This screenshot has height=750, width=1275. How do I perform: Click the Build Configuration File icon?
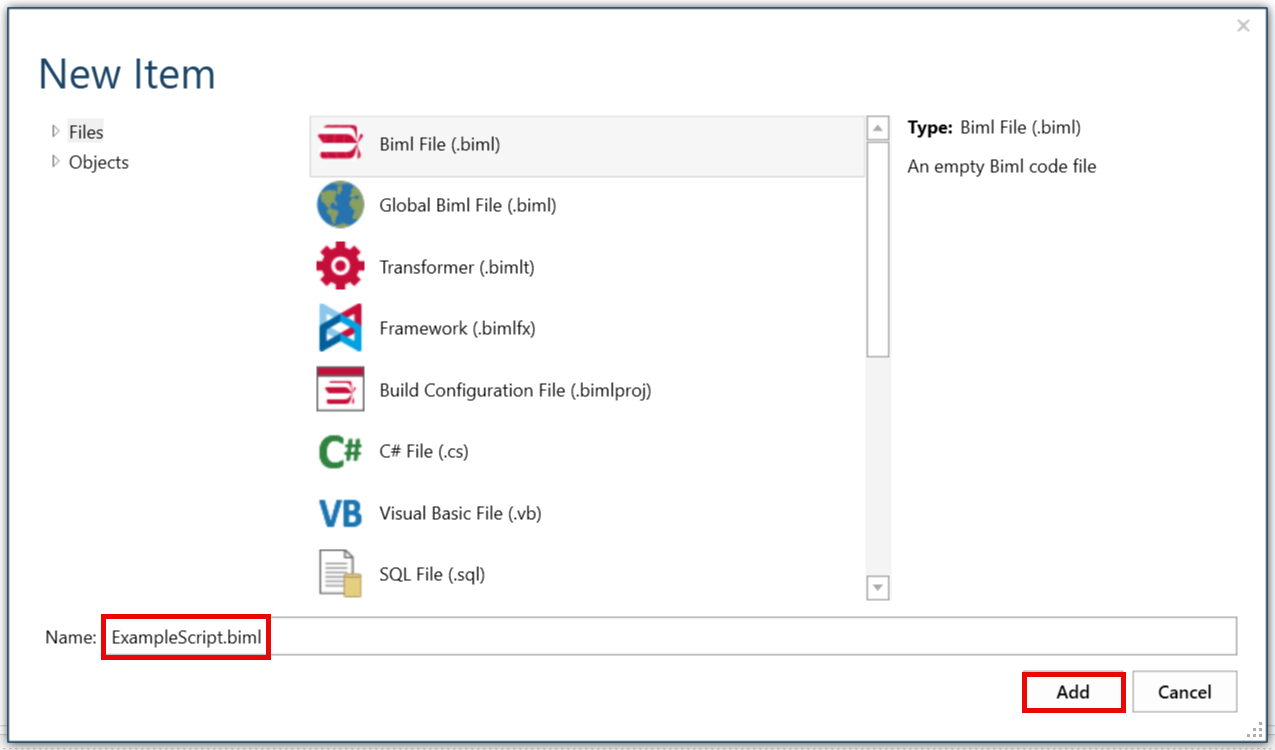point(340,390)
